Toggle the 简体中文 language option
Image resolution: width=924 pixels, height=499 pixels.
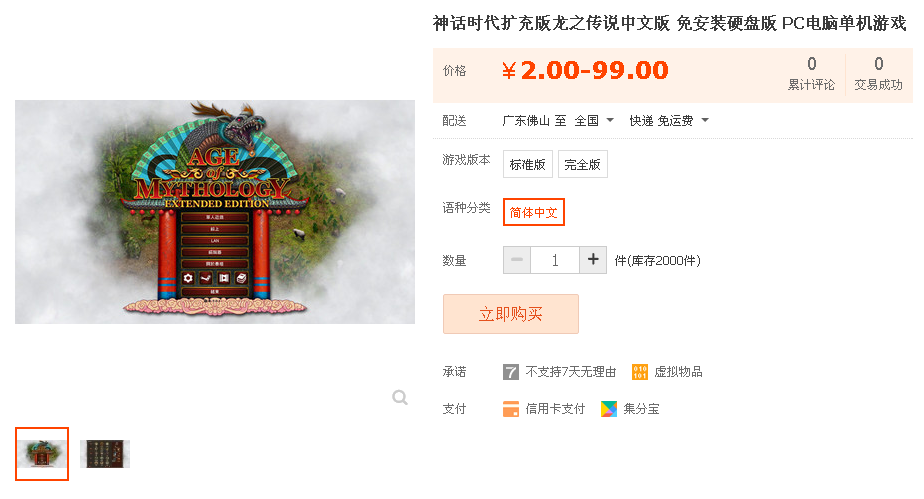[533, 212]
